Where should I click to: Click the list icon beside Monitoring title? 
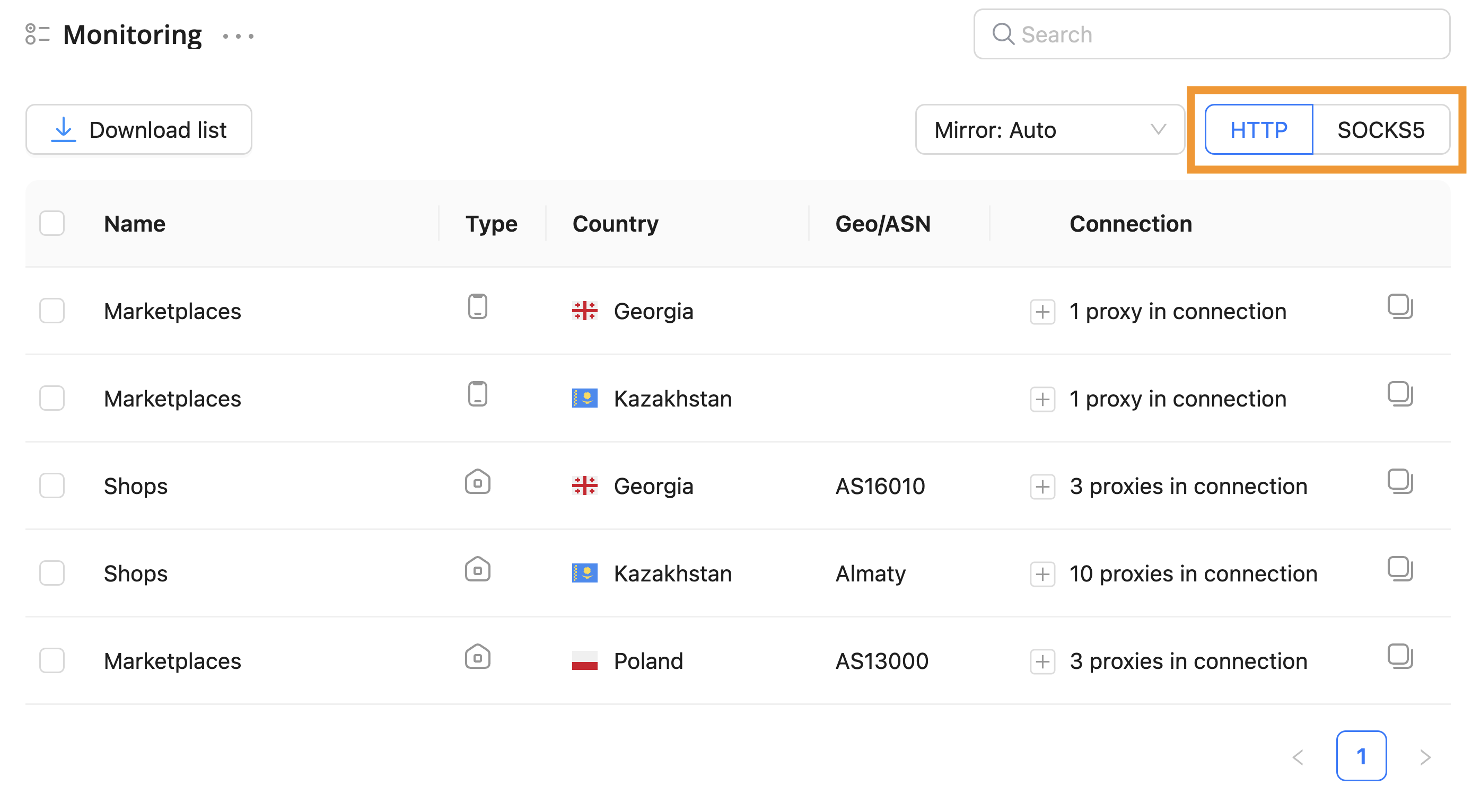pos(38,34)
